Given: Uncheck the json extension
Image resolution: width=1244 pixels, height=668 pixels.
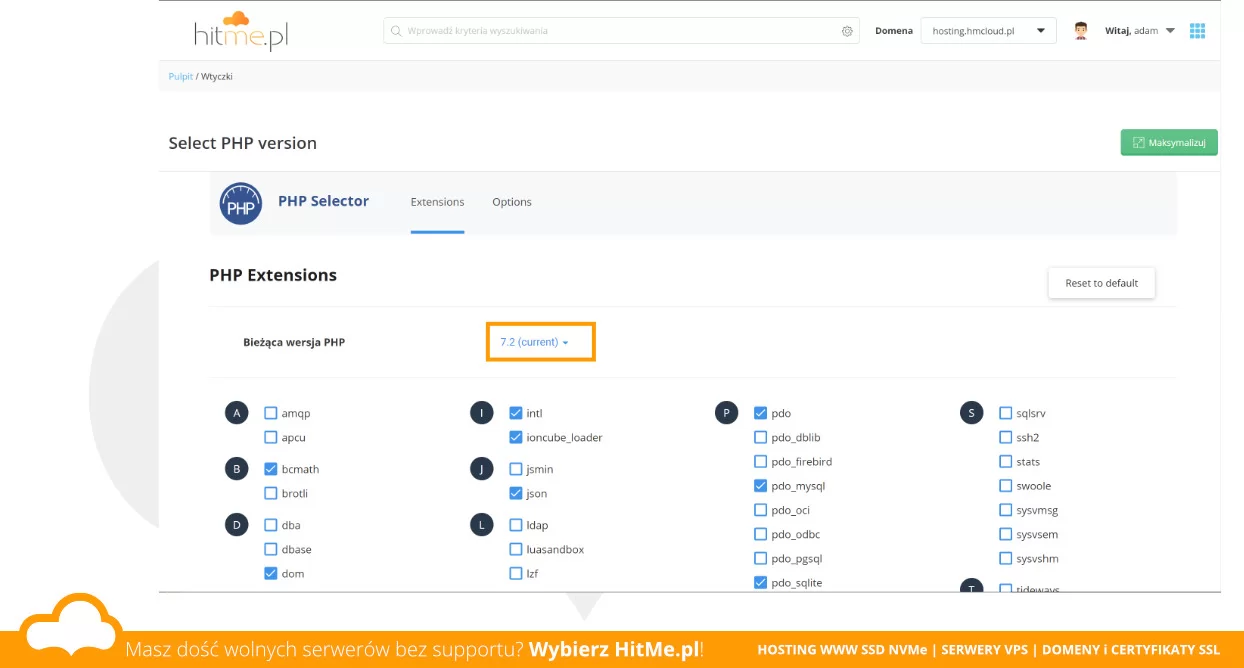Looking at the screenshot, I should point(516,493).
